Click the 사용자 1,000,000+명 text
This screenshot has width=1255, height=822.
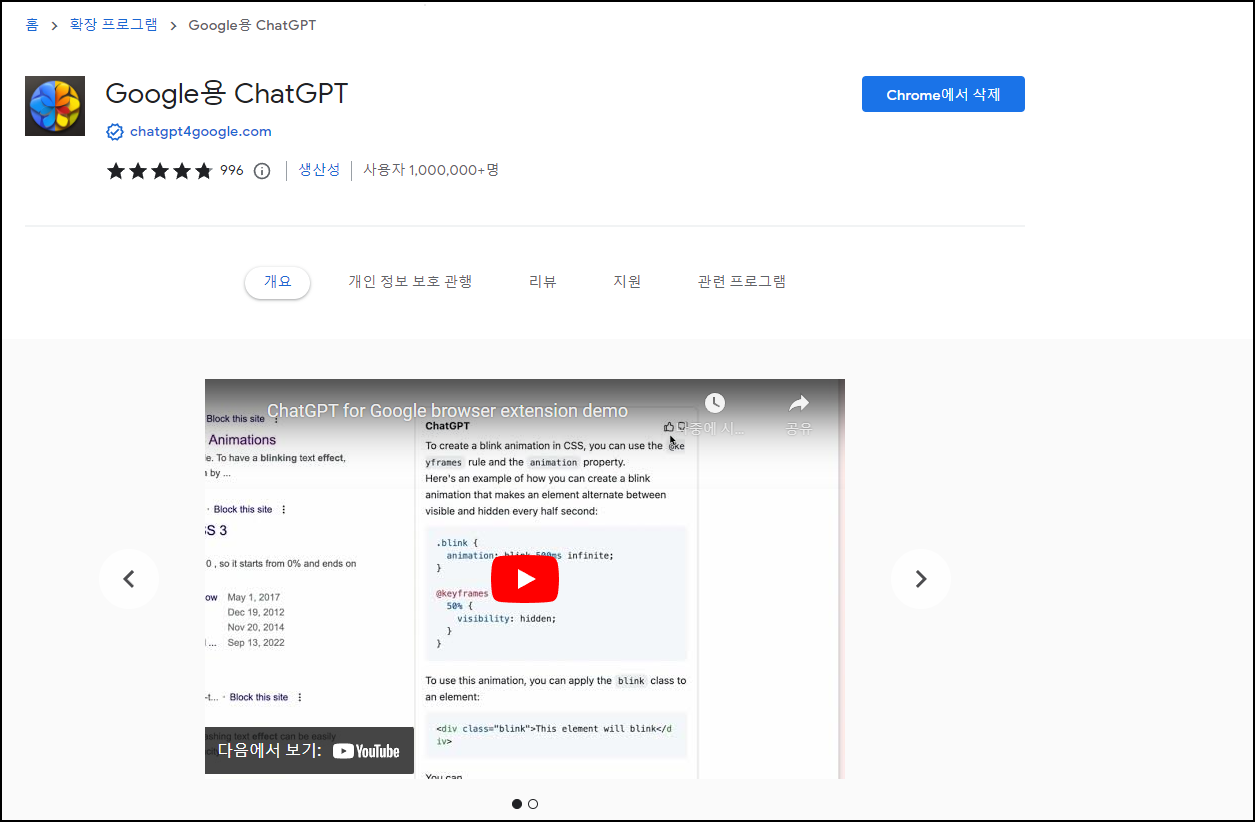point(431,170)
